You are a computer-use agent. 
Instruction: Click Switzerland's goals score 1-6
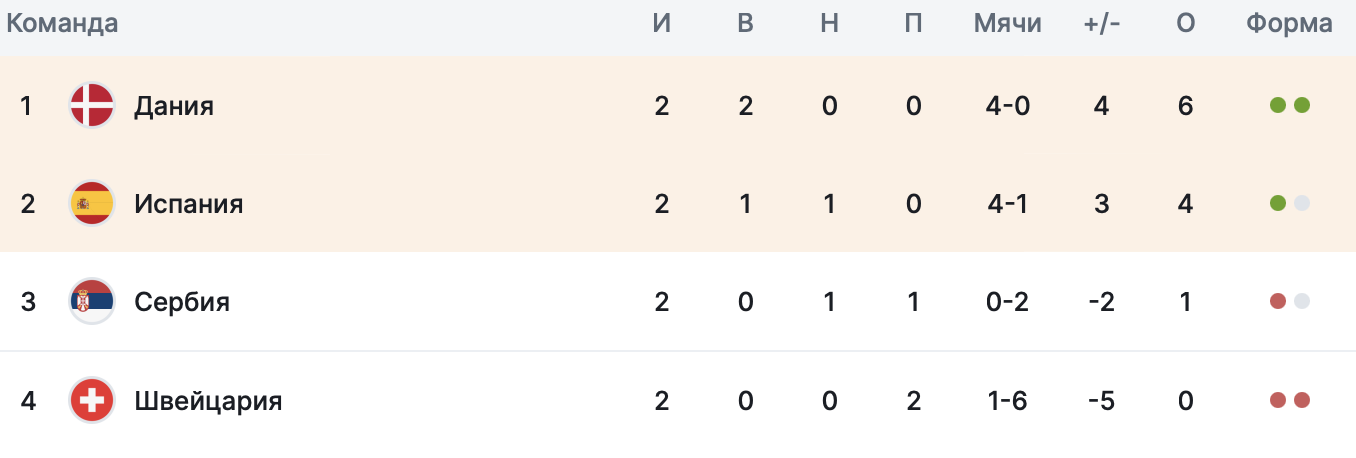click(x=1008, y=401)
